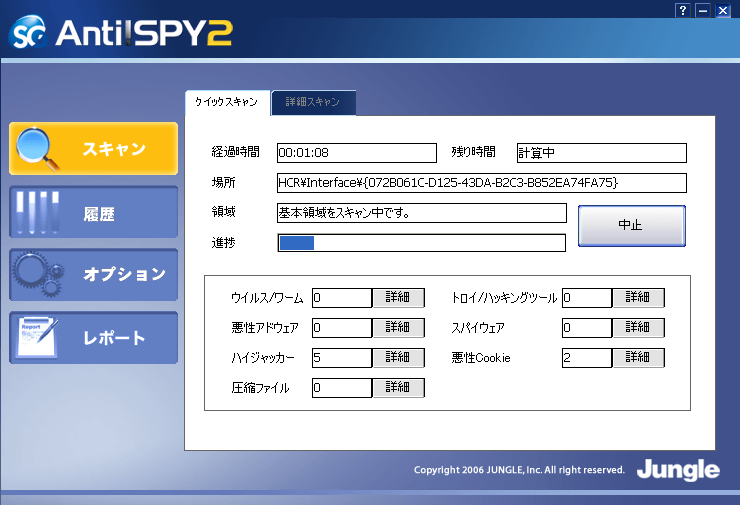
Task: Show 詳細 for 圧縮ファイル
Action: (x=398, y=387)
